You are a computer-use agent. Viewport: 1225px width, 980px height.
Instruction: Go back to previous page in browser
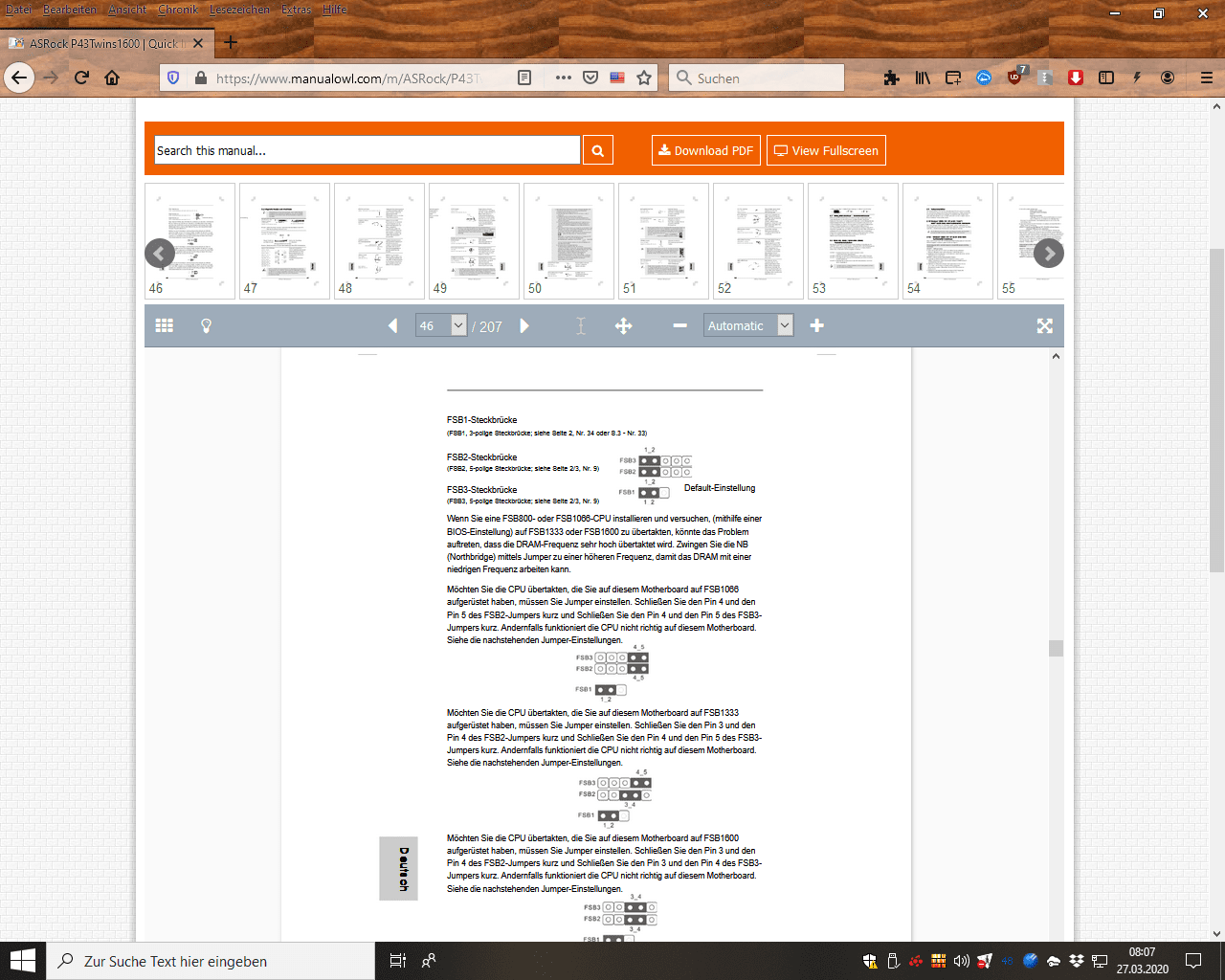(x=19, y=78)
